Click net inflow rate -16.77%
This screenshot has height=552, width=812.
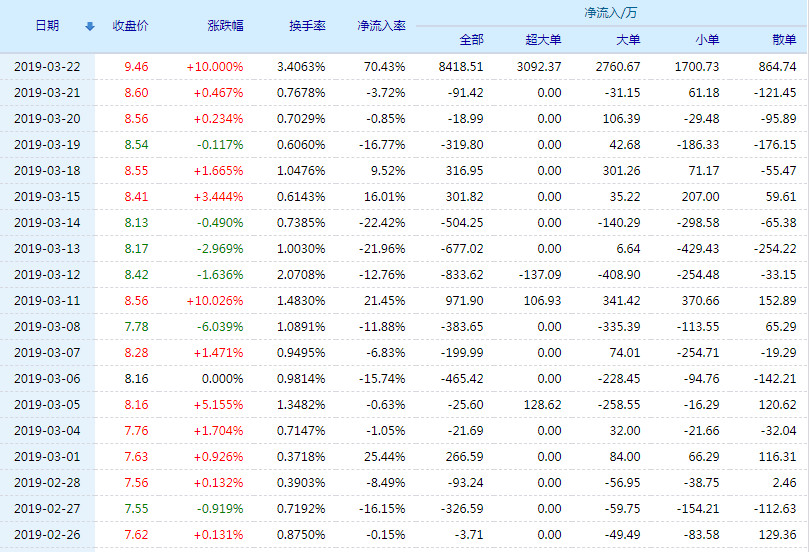pyautogui.click(x=382, y=144)
